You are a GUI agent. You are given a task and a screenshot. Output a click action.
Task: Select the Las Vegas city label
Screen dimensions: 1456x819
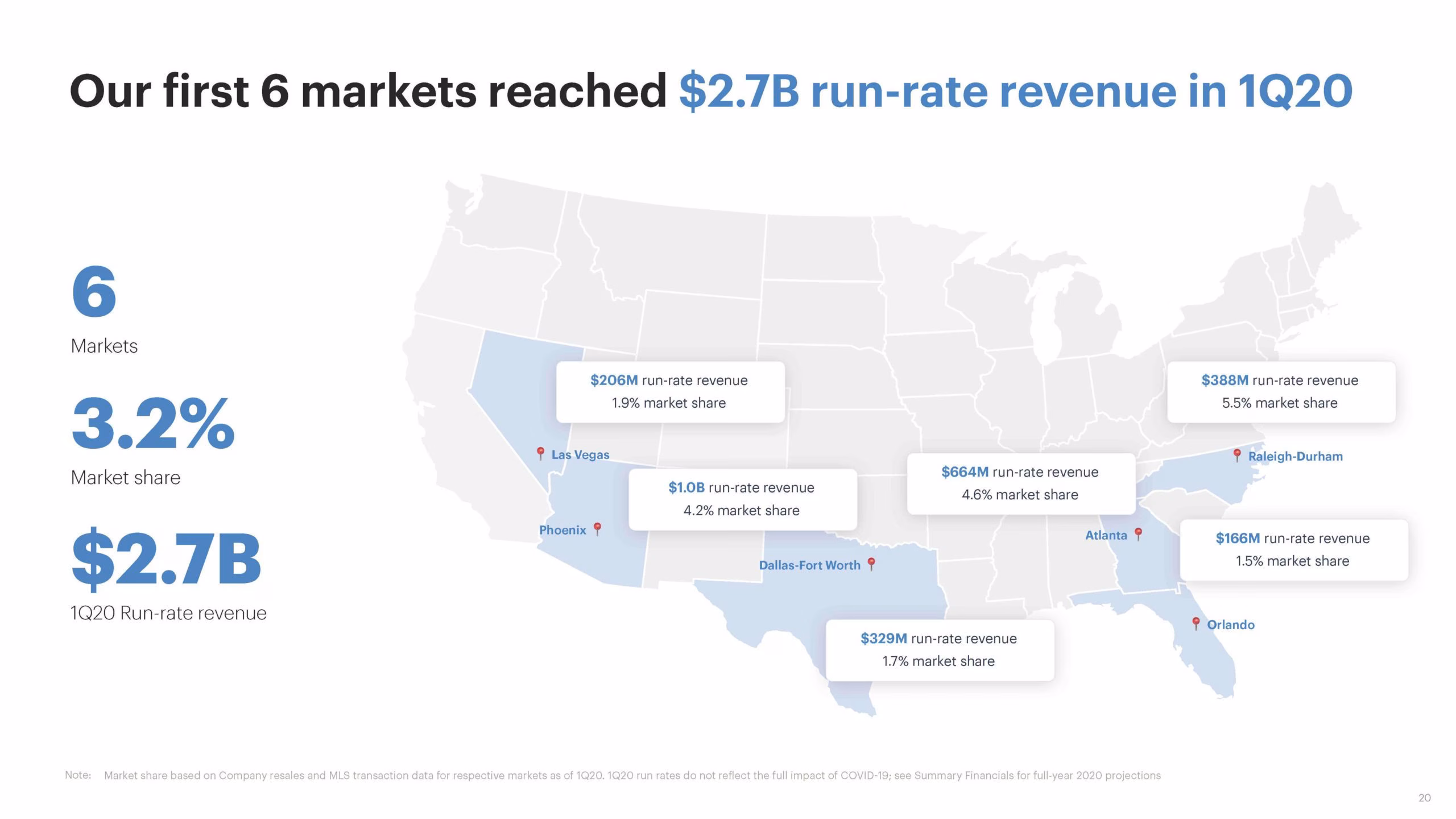tap(580, 454)
